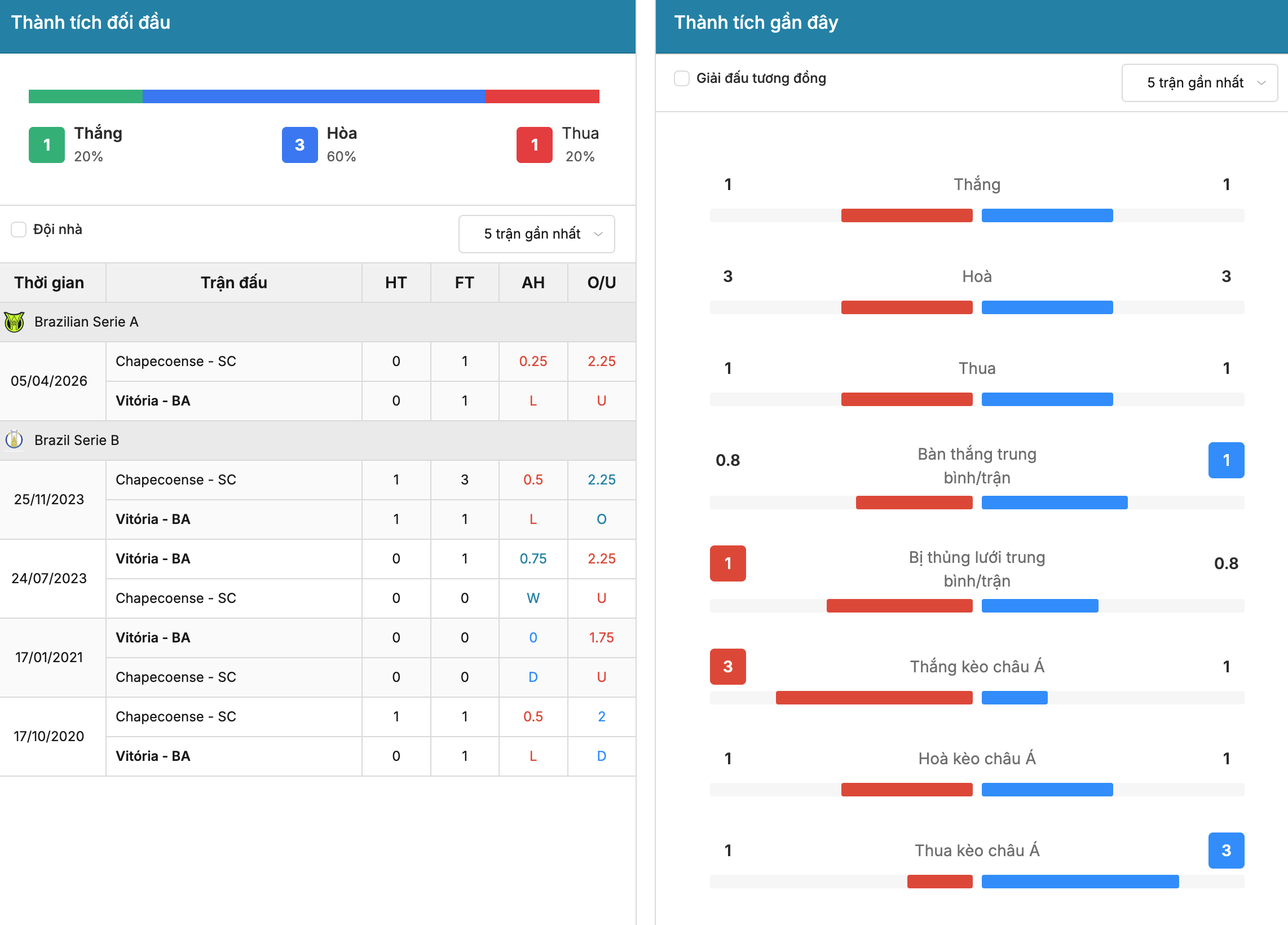Click the red badge beside Bị thủng lưới trung bình/trận
Screen dimensions: 1288x925
click(x=728, y=563)
